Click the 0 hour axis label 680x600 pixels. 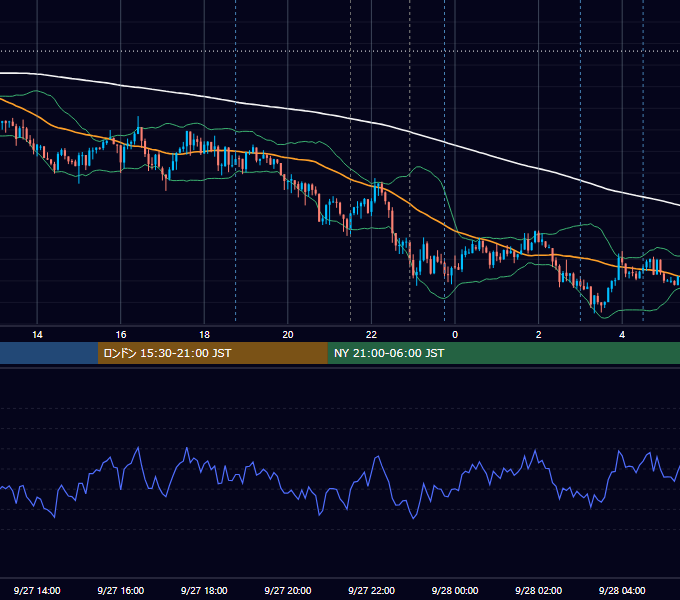(x=455, y=335)
